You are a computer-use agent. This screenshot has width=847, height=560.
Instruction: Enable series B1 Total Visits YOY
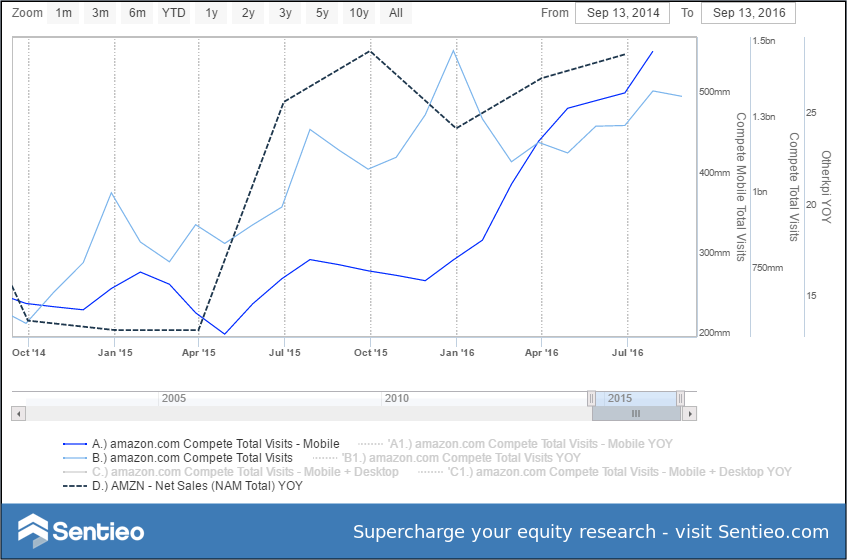(x=447, y=458)
